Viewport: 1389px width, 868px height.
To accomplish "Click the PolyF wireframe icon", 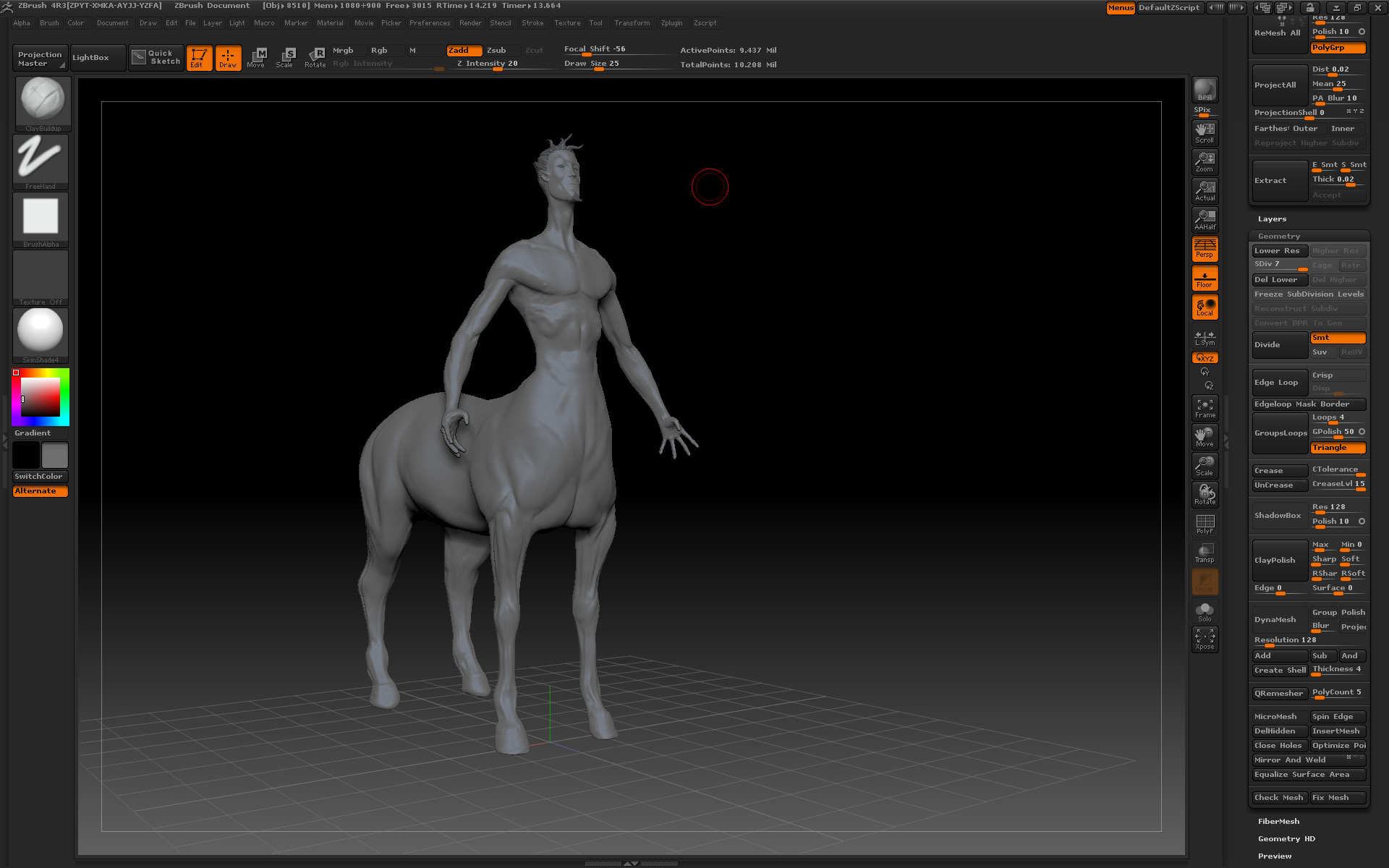I will [x=1205, y=524].
